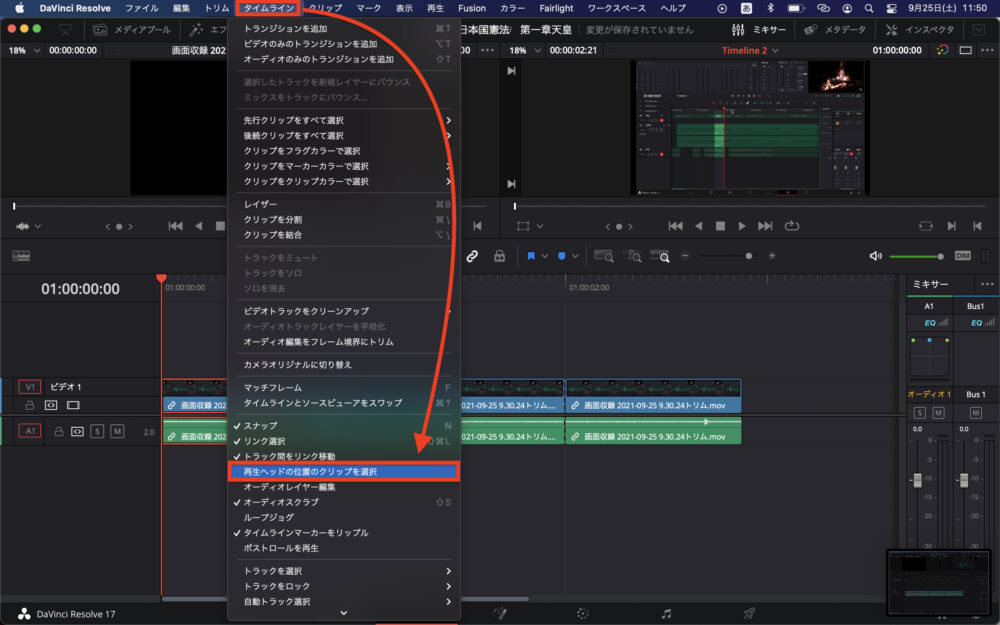Click the detail zoom icon
Viewport: 1000px width, 625px height.
[632, 256]
